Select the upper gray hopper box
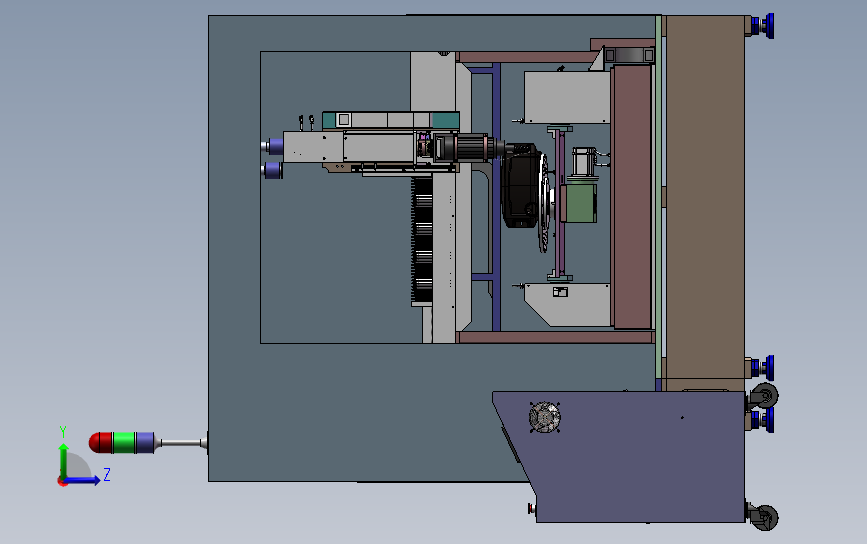 point(567,97)
